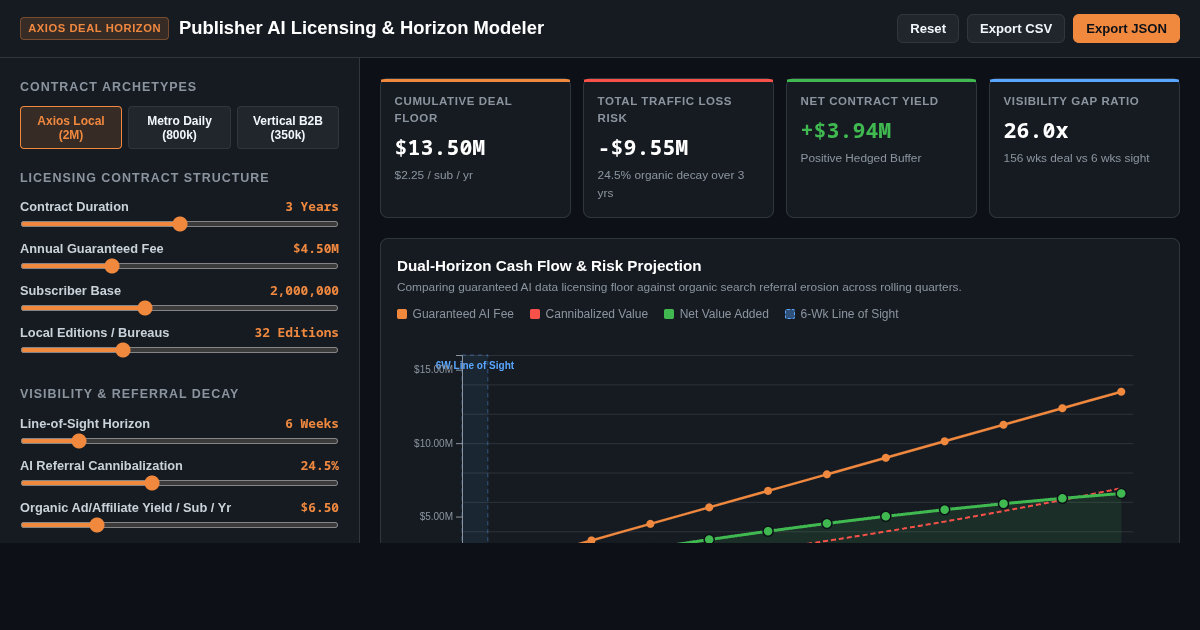
Task: Click the Reset button
Action: pos(927,28)
